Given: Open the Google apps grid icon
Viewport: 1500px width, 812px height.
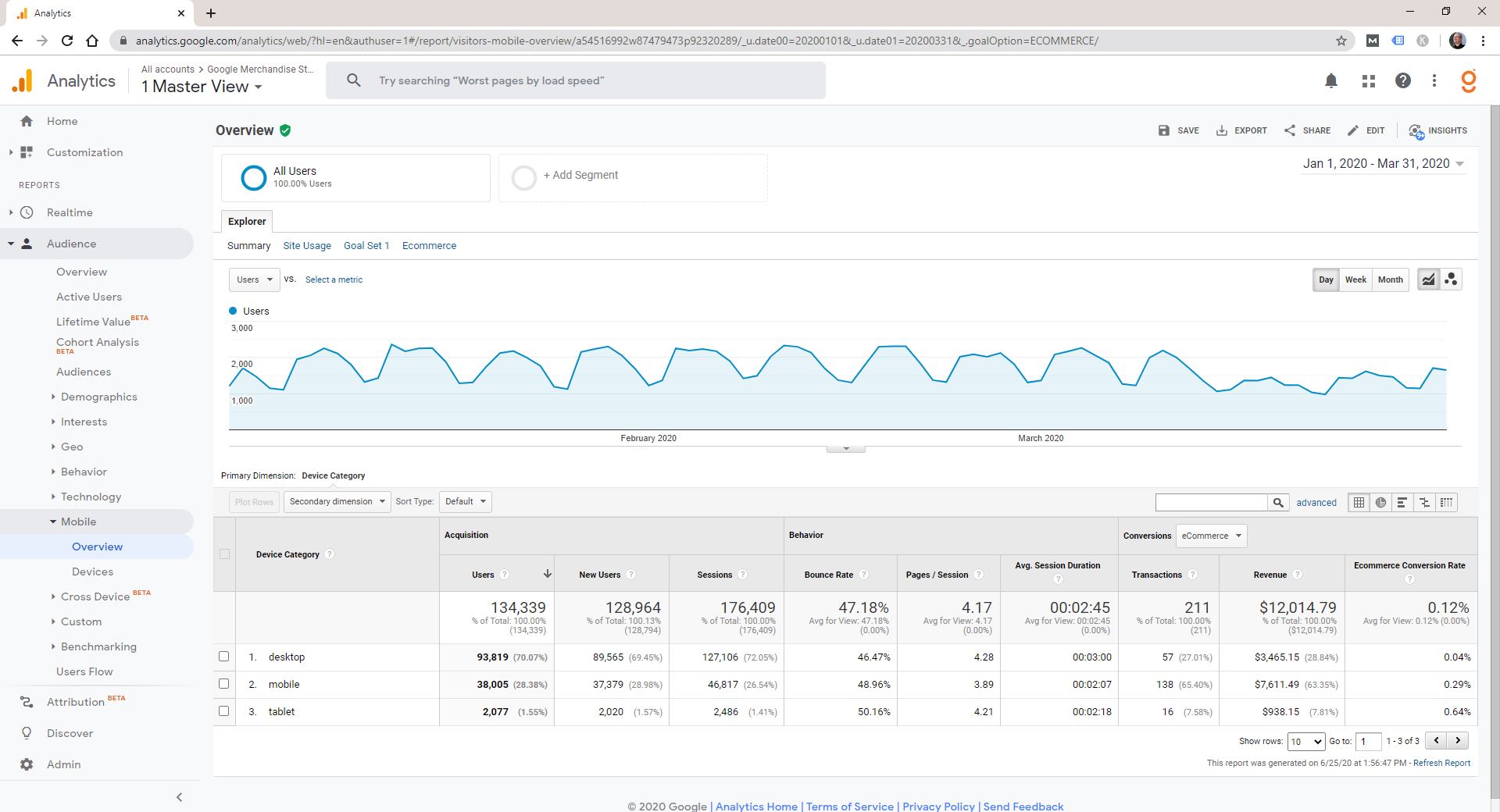Looking at the screenshot, I should pyautogui.click(x=1368, y=80).
